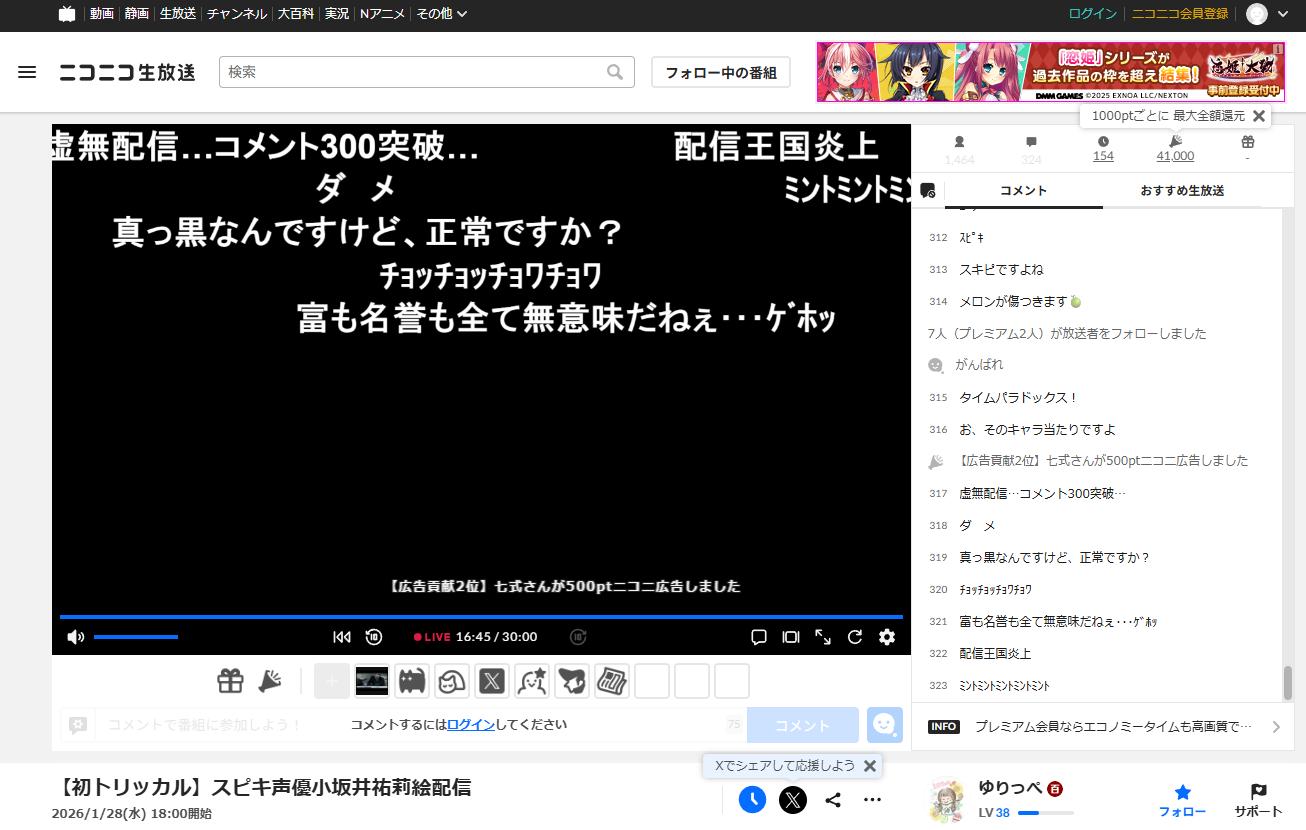This screenshot has height=830, width=1306.
Task: Rewind 10 seconds in the player
Action: pos(374,637)
